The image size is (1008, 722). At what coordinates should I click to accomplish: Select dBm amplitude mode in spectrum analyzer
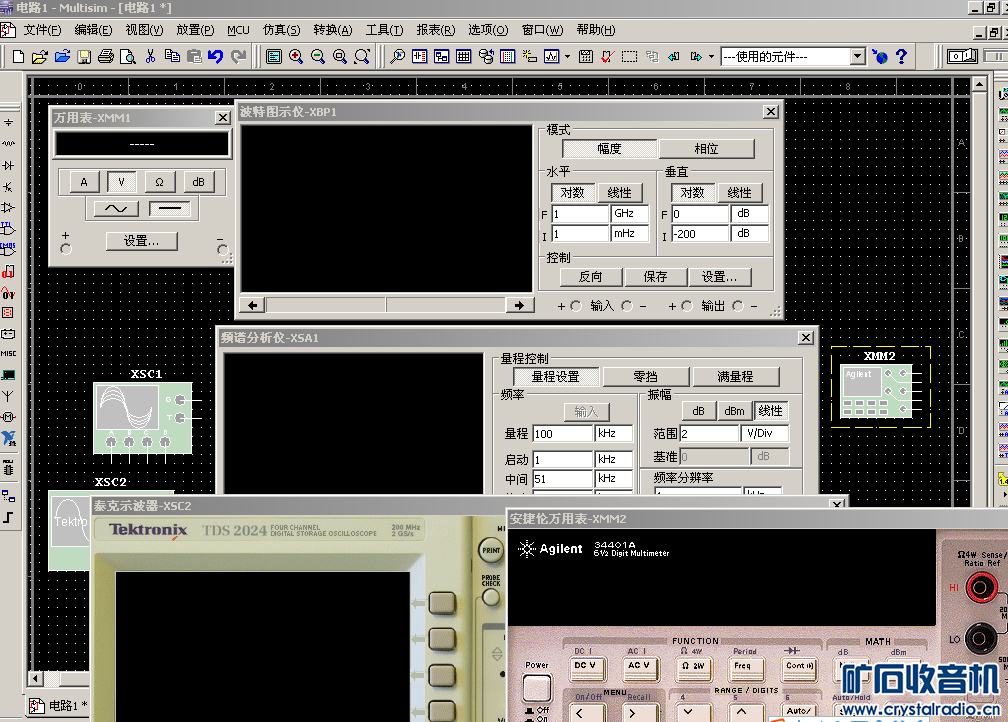tap(734, 411)
